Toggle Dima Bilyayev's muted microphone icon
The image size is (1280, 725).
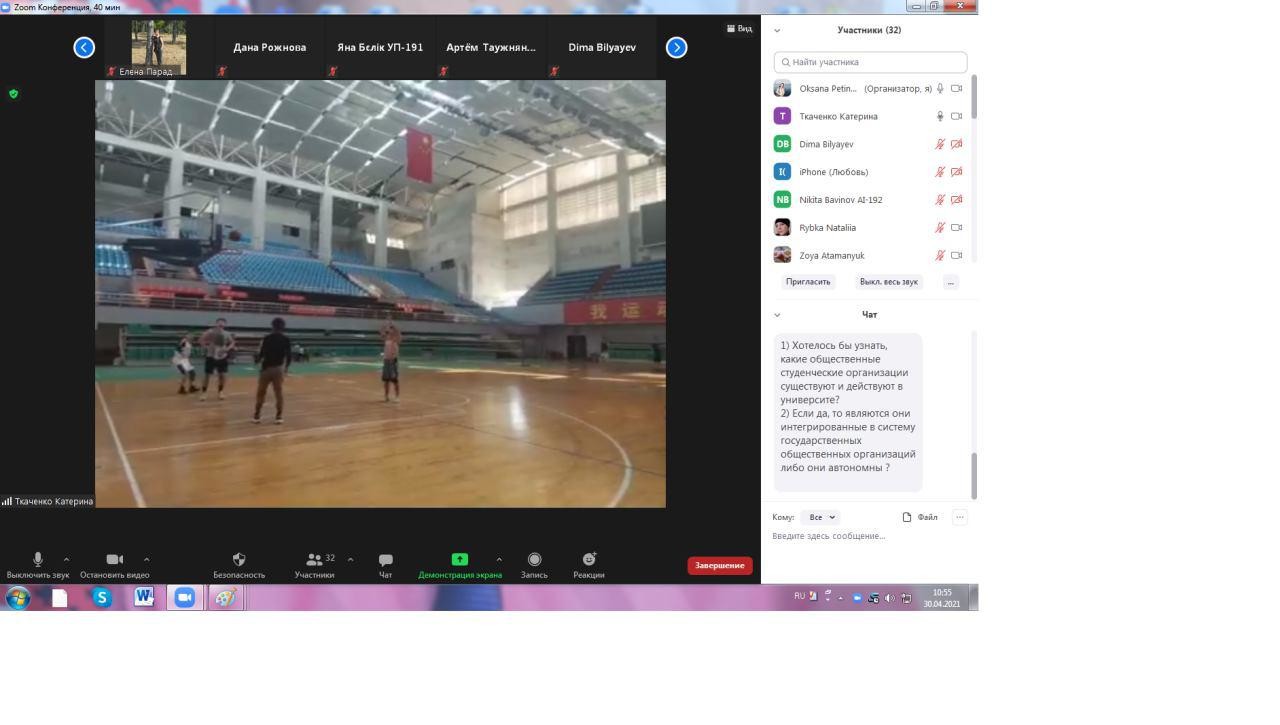coord(939,144)
